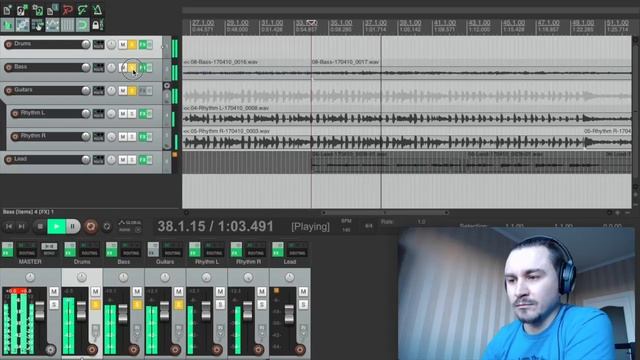The height and width of the screenshot is (360, 640).
Task: Toggle ripple editing toolbar icon
Action: coord(37,25)
